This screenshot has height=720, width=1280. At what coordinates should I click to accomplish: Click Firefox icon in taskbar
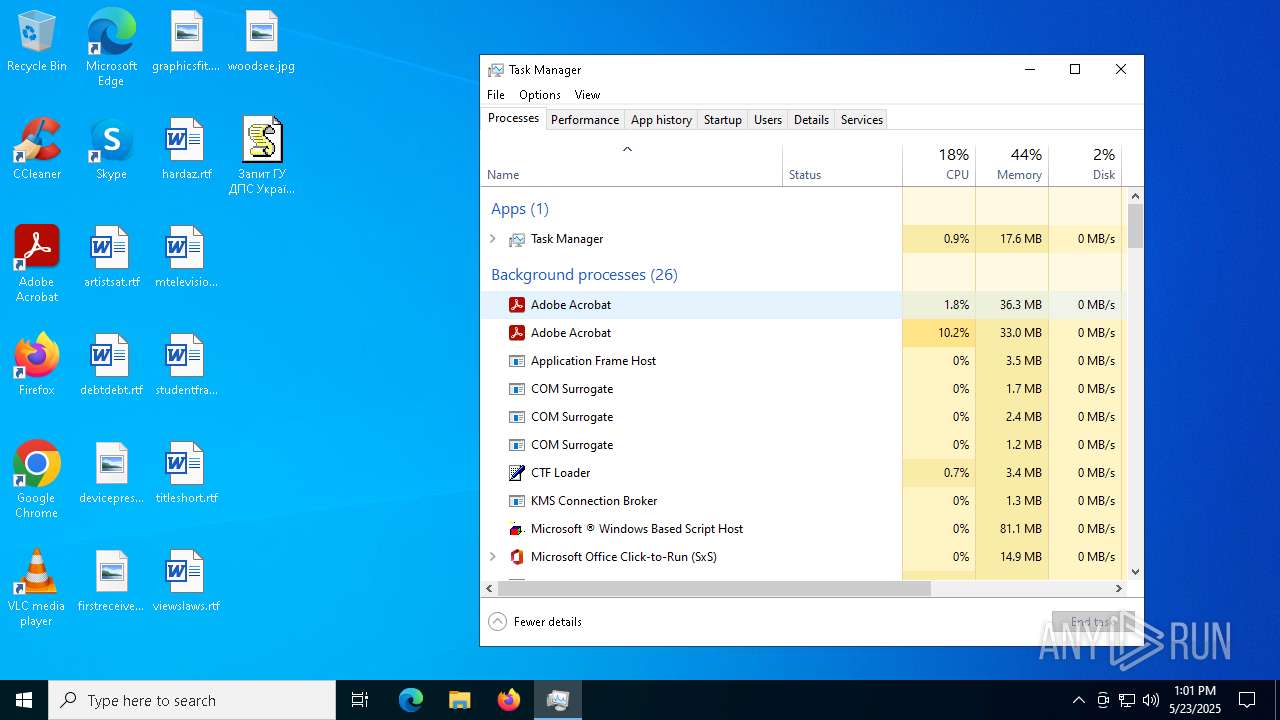[509, 700]
